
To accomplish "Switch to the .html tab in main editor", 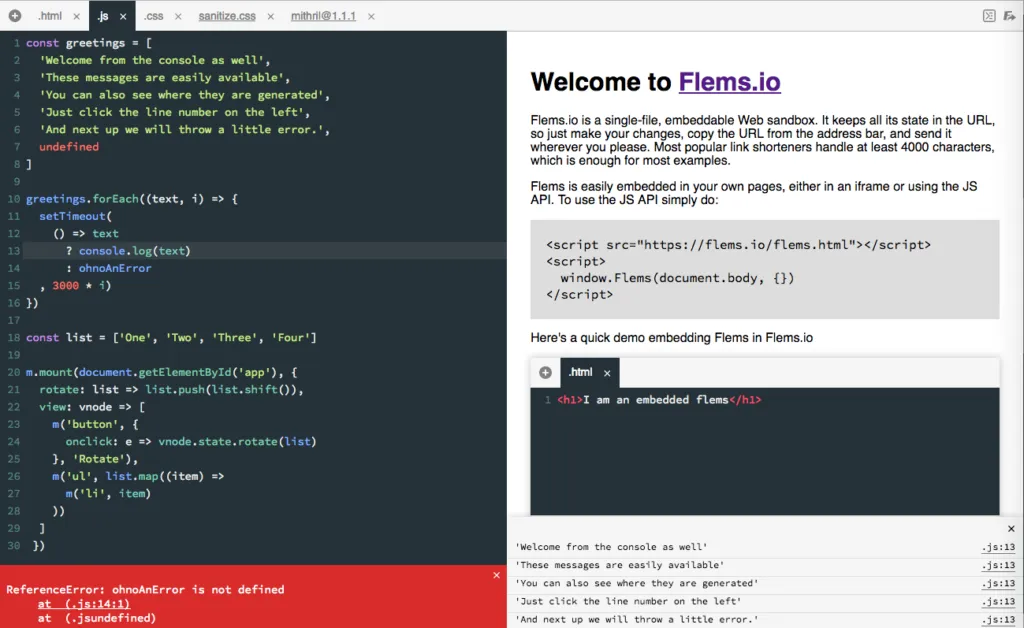I will pyautogui.click(x=49, y=17).
